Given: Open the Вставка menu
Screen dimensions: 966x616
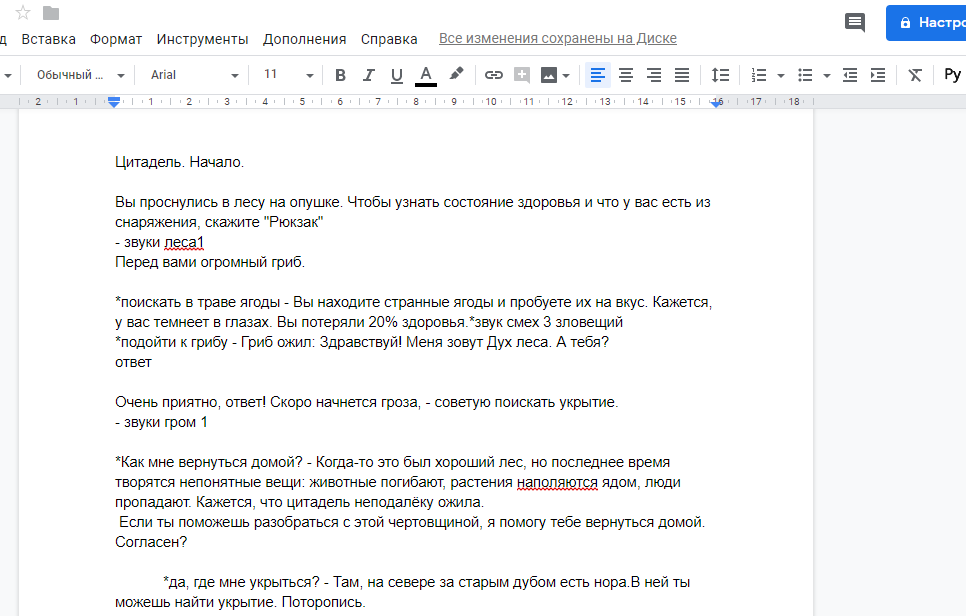Looking at the screenshot, I should pos(49,39).
